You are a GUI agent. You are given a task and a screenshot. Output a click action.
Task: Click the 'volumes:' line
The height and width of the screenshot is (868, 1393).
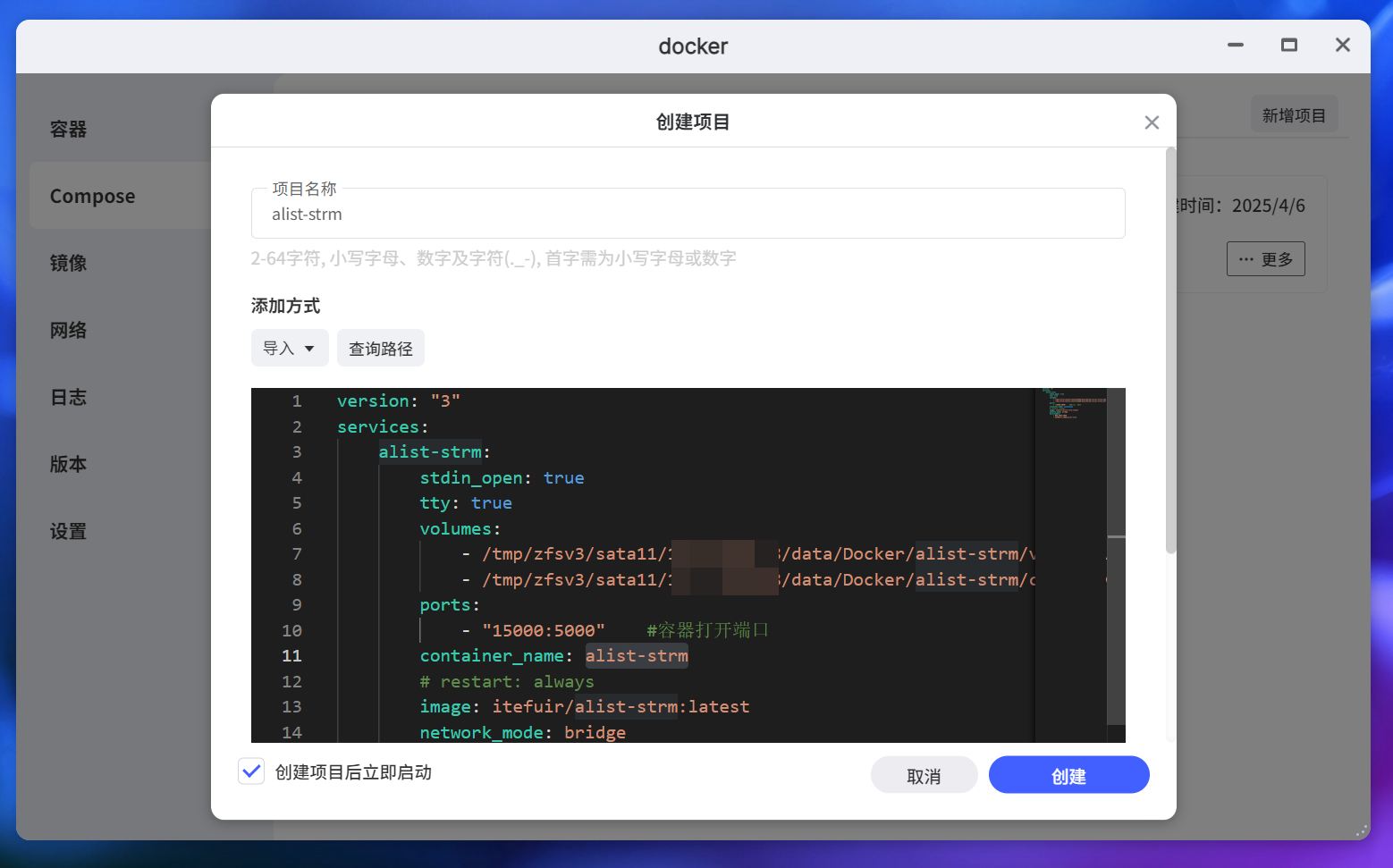[460, 528]
